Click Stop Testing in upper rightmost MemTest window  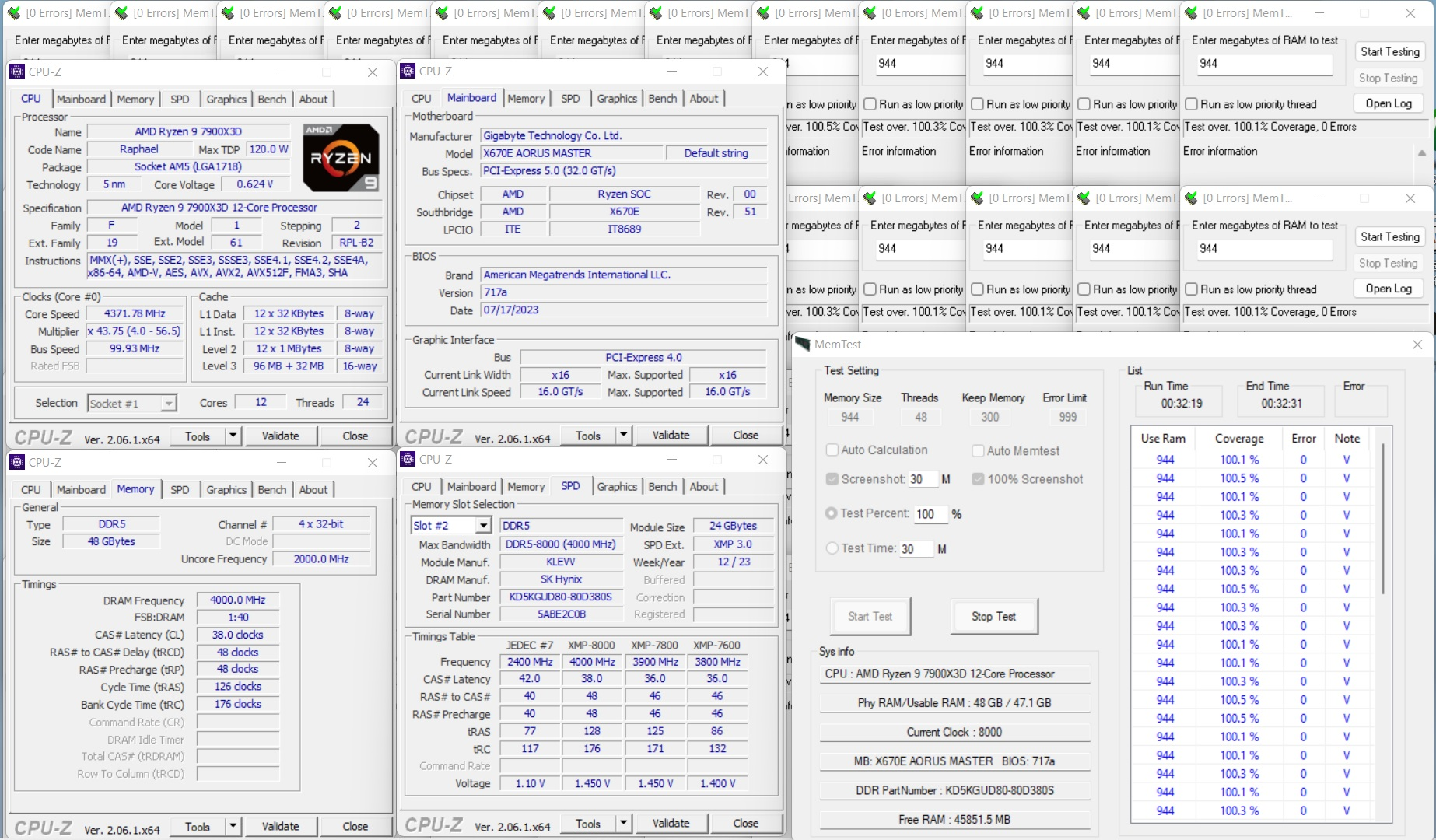click(x=1389, y=78)
